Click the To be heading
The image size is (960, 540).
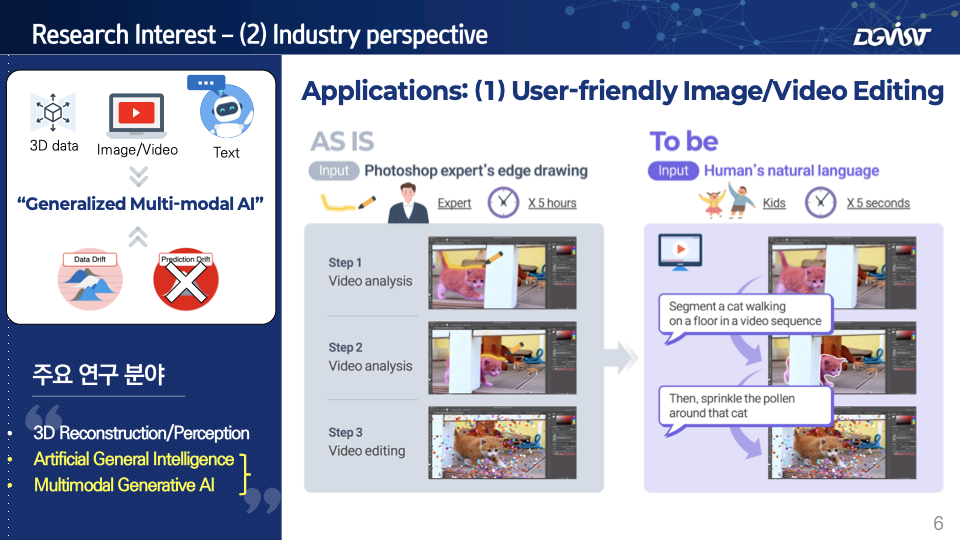point(684,141)
